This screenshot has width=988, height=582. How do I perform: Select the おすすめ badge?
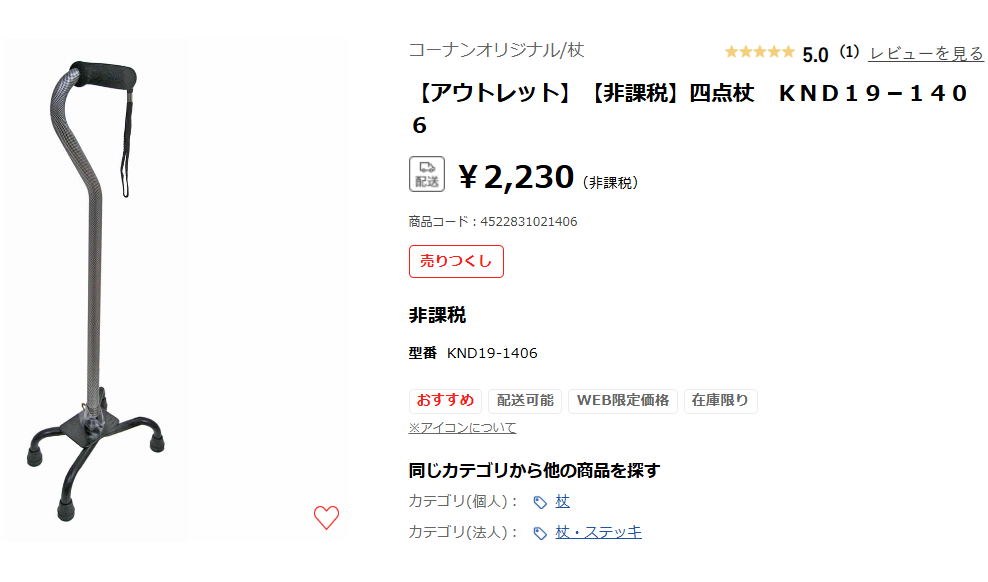coord(445,400)
